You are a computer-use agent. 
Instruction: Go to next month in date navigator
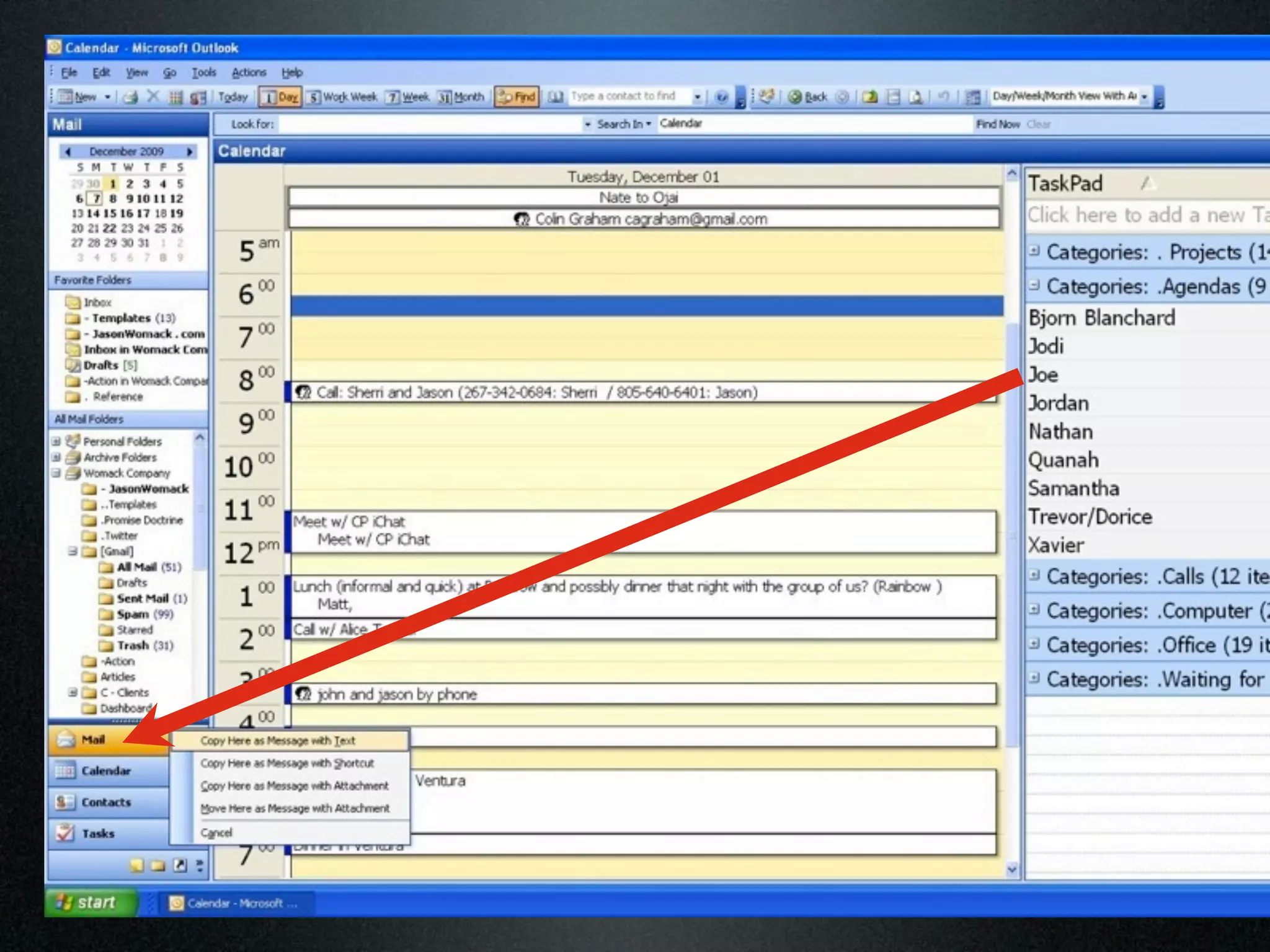tap(190, 151)
